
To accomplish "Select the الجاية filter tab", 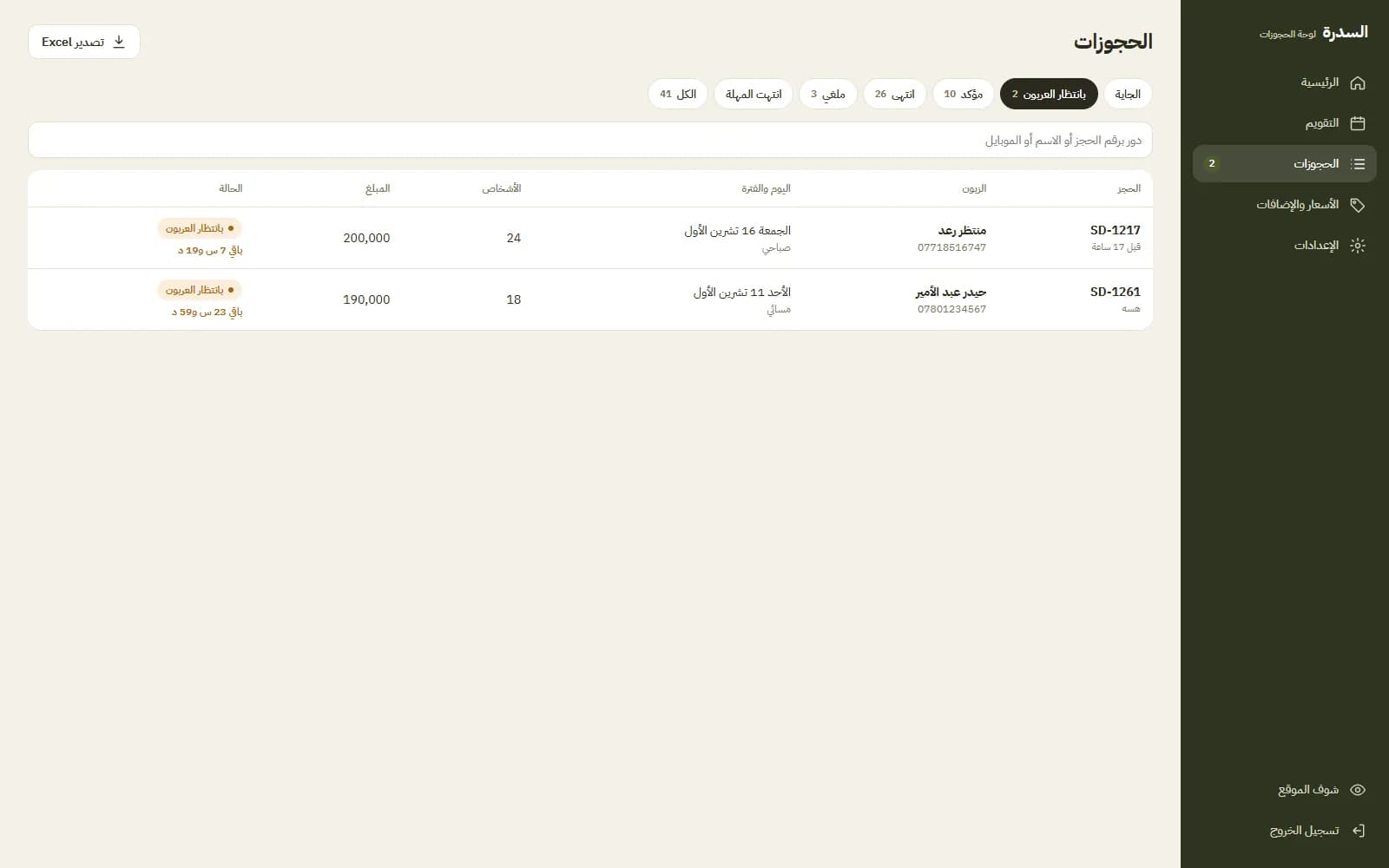I will [x=1128, y=94].
